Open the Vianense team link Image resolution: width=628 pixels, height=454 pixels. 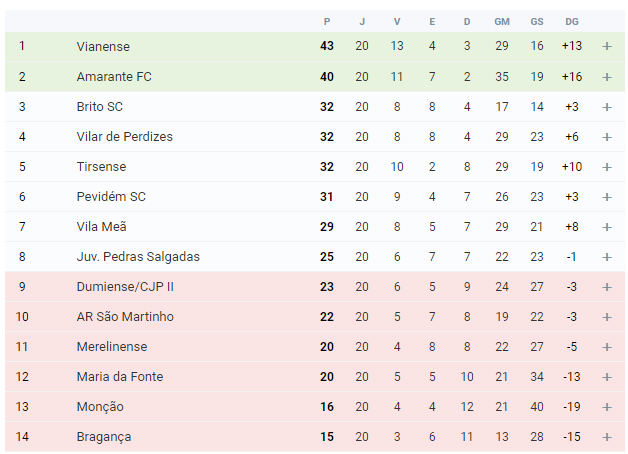point(103,46)
